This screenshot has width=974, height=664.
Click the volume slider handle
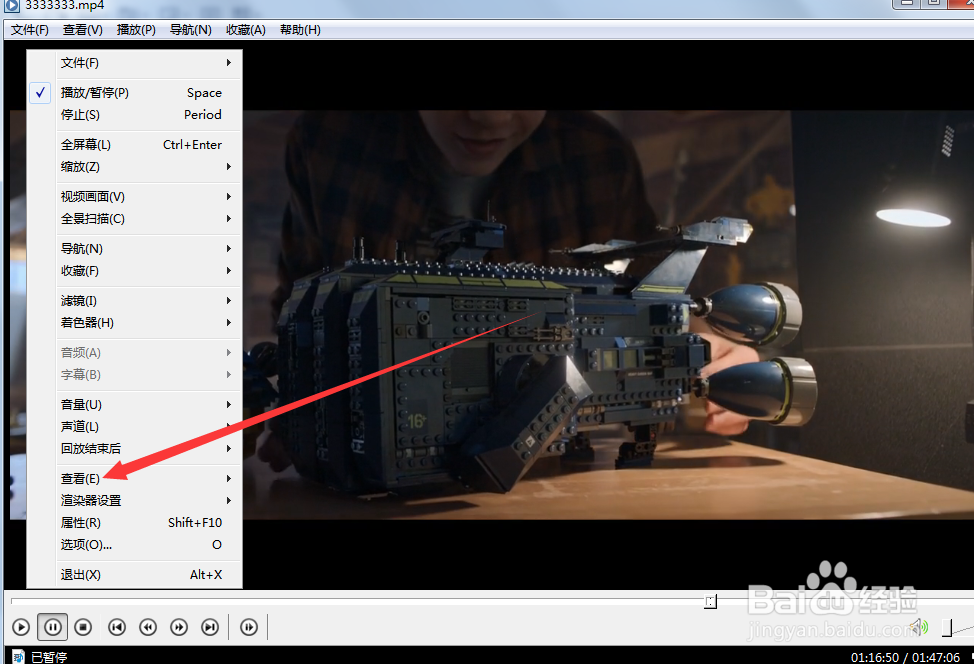[947, 627]
